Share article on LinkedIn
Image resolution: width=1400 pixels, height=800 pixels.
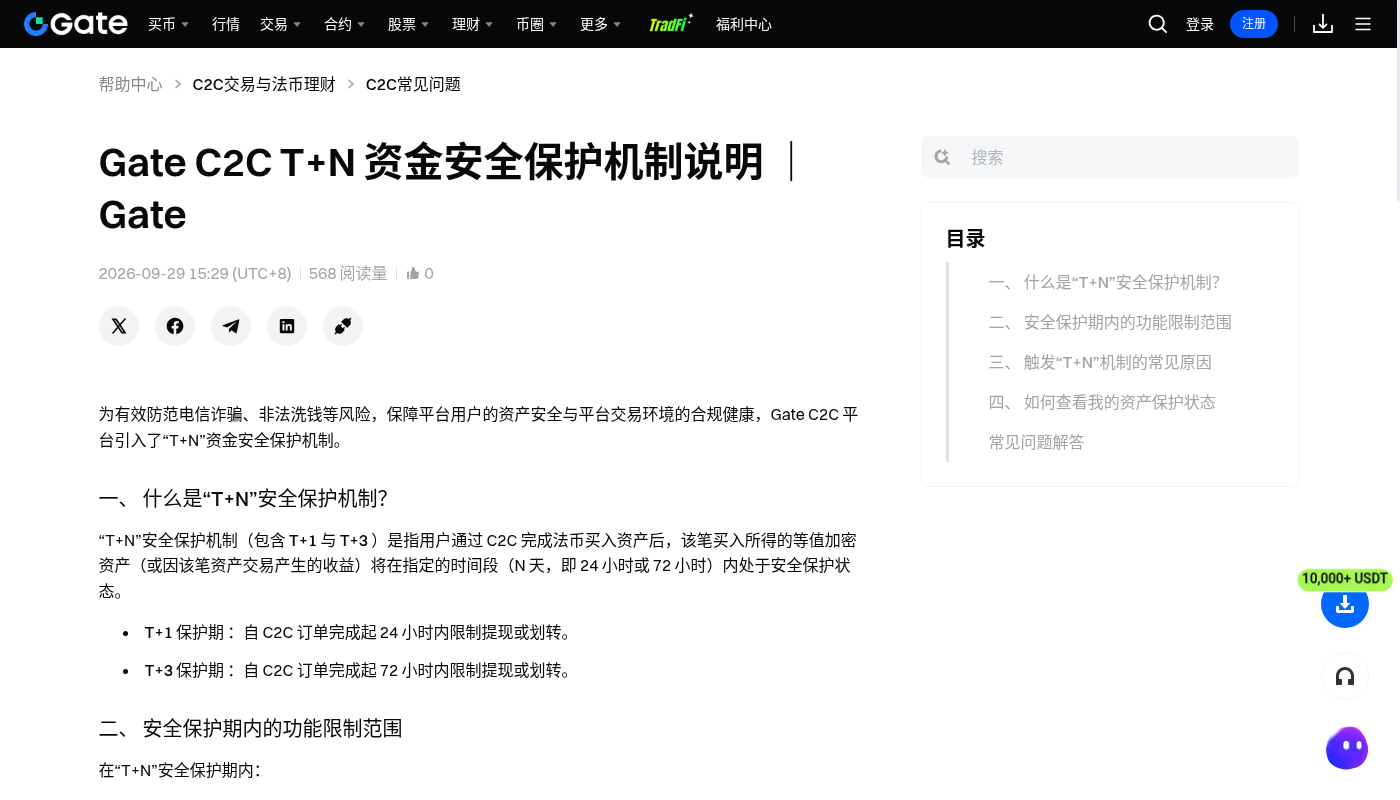(x=287, y=326)
